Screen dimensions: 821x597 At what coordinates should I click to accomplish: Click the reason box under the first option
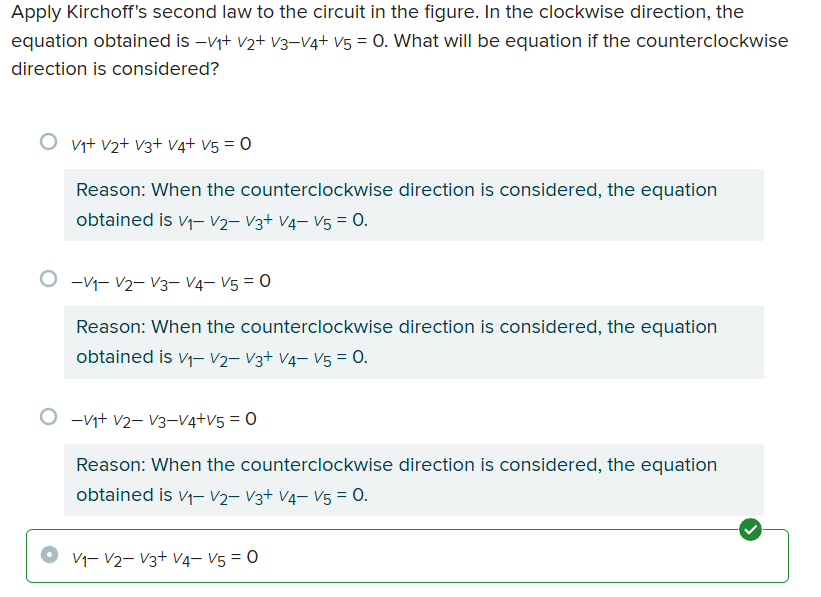tap(414, 205)
